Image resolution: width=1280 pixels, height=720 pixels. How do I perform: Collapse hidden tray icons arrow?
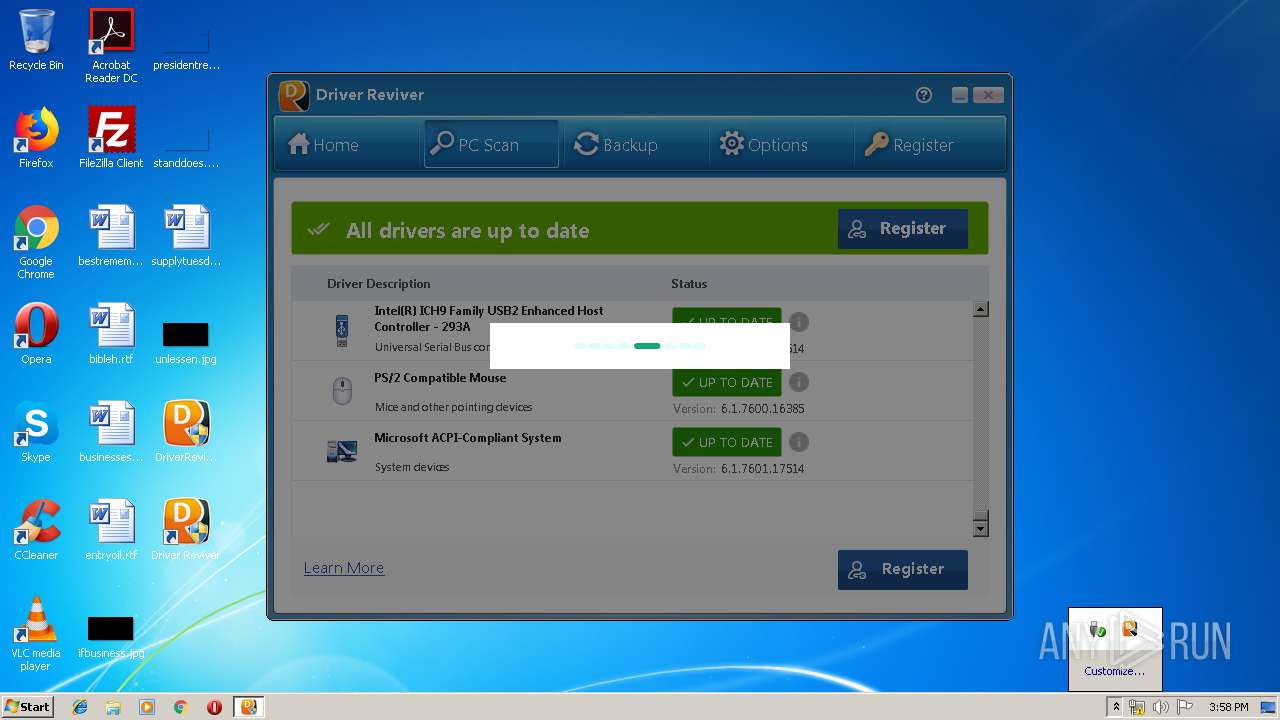point(1116,707)
